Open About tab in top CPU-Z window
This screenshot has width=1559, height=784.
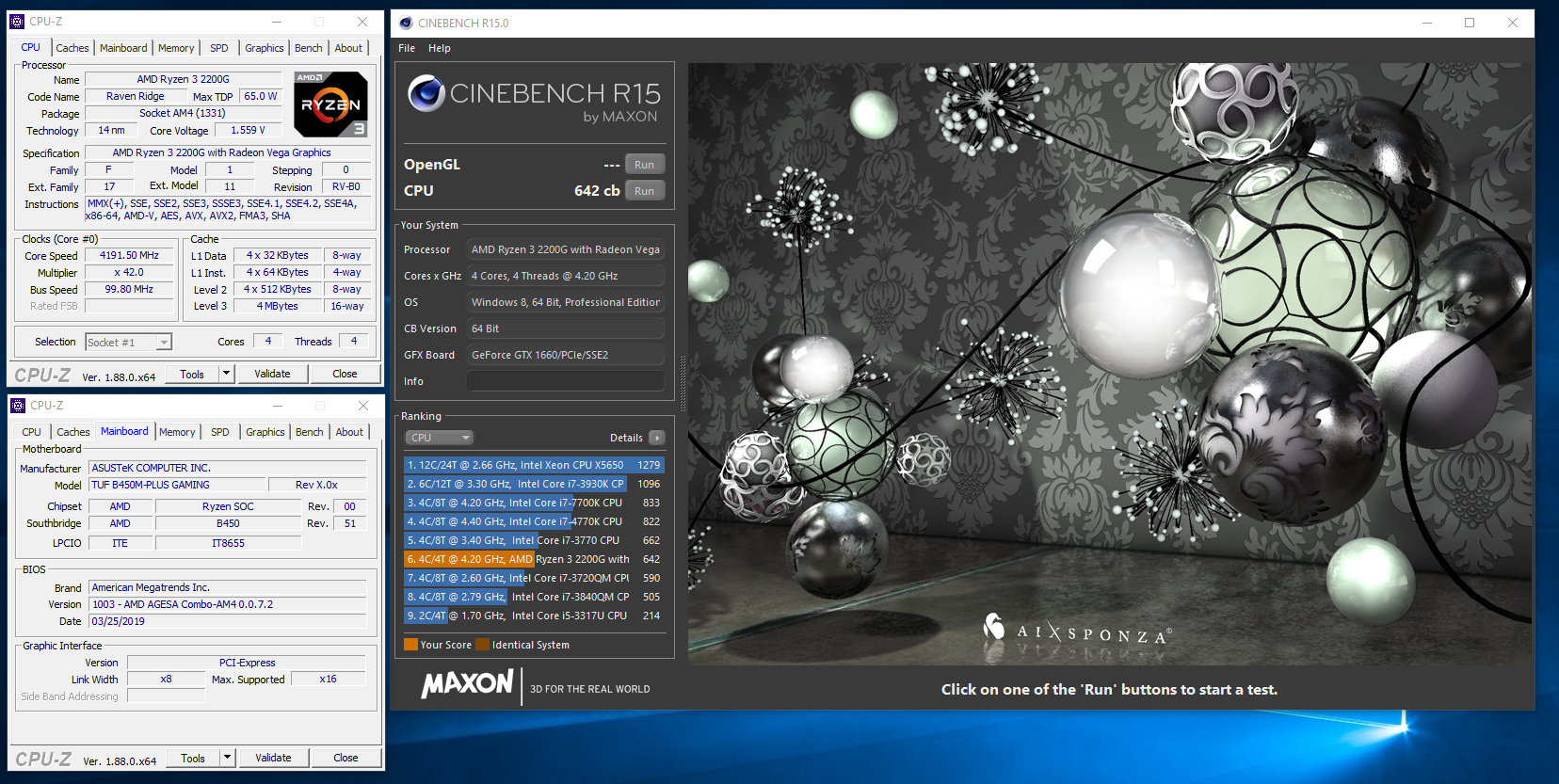(x=348, y=48)
